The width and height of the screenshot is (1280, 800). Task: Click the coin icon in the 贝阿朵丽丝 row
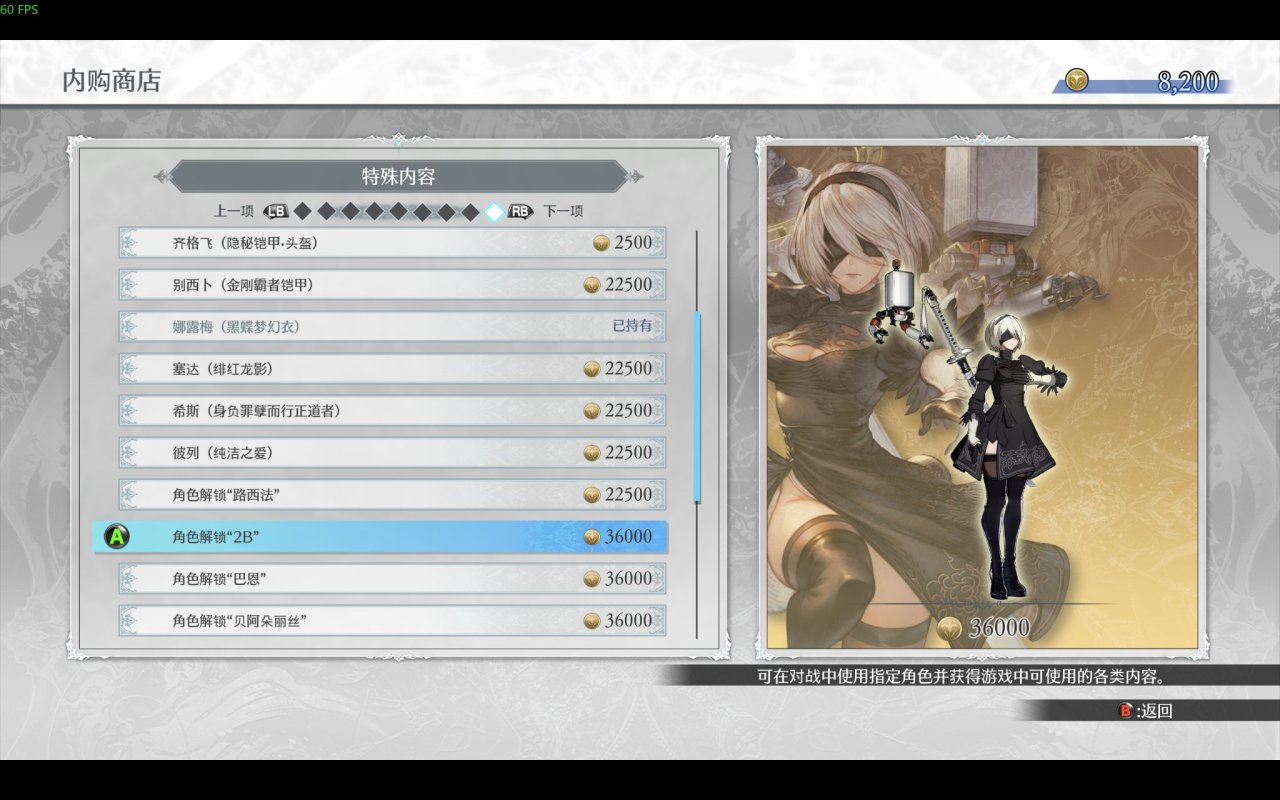pyautogui.click(x=592, y=621)
